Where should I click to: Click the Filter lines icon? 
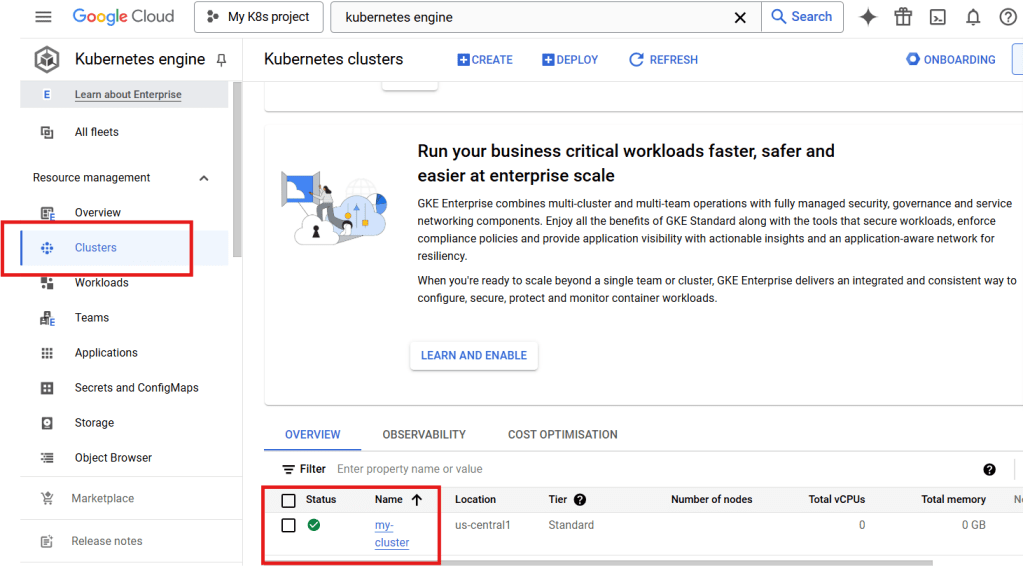(x=288, y=469)
